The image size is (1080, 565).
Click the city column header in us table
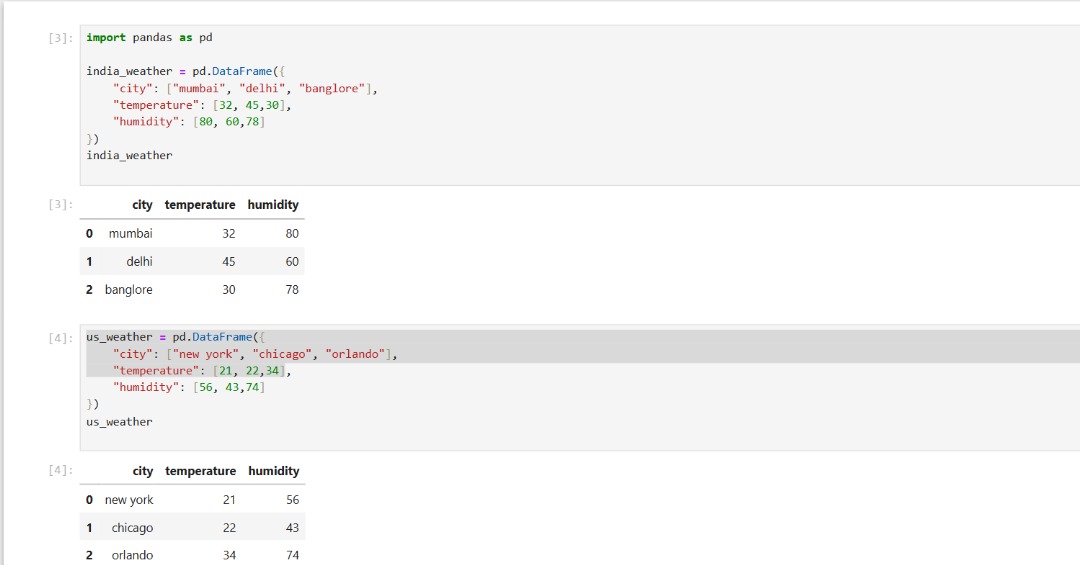(x=143, y=471)
